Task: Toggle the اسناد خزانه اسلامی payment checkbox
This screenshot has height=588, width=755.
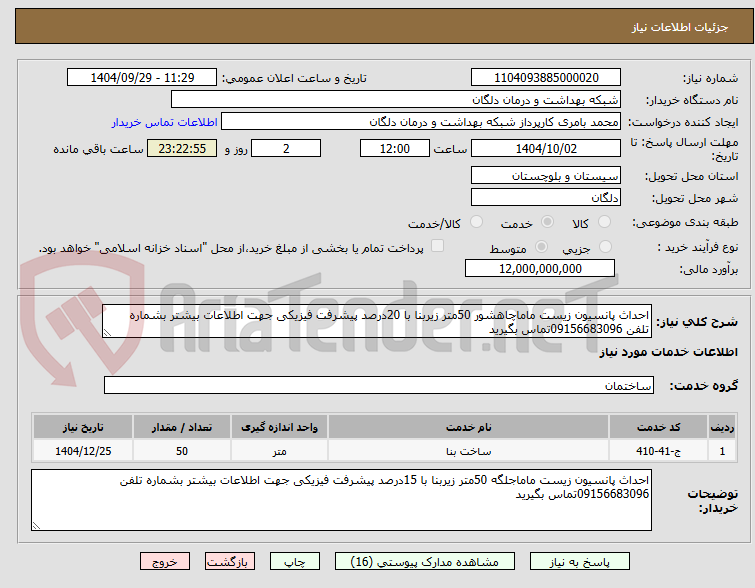Action: (x=437, y=246)
